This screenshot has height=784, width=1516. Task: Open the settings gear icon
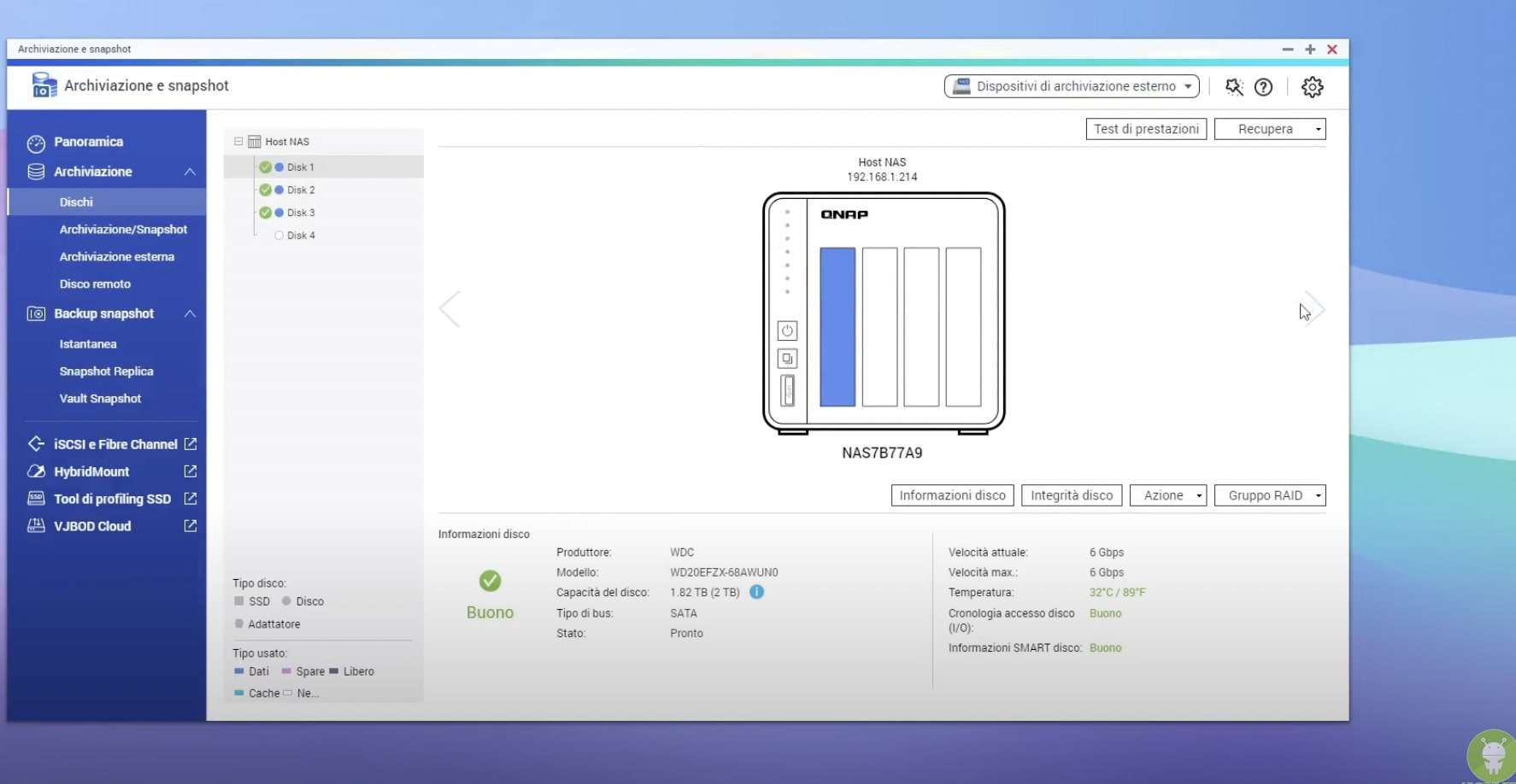pyautogui.click(x=1312, y=86)
